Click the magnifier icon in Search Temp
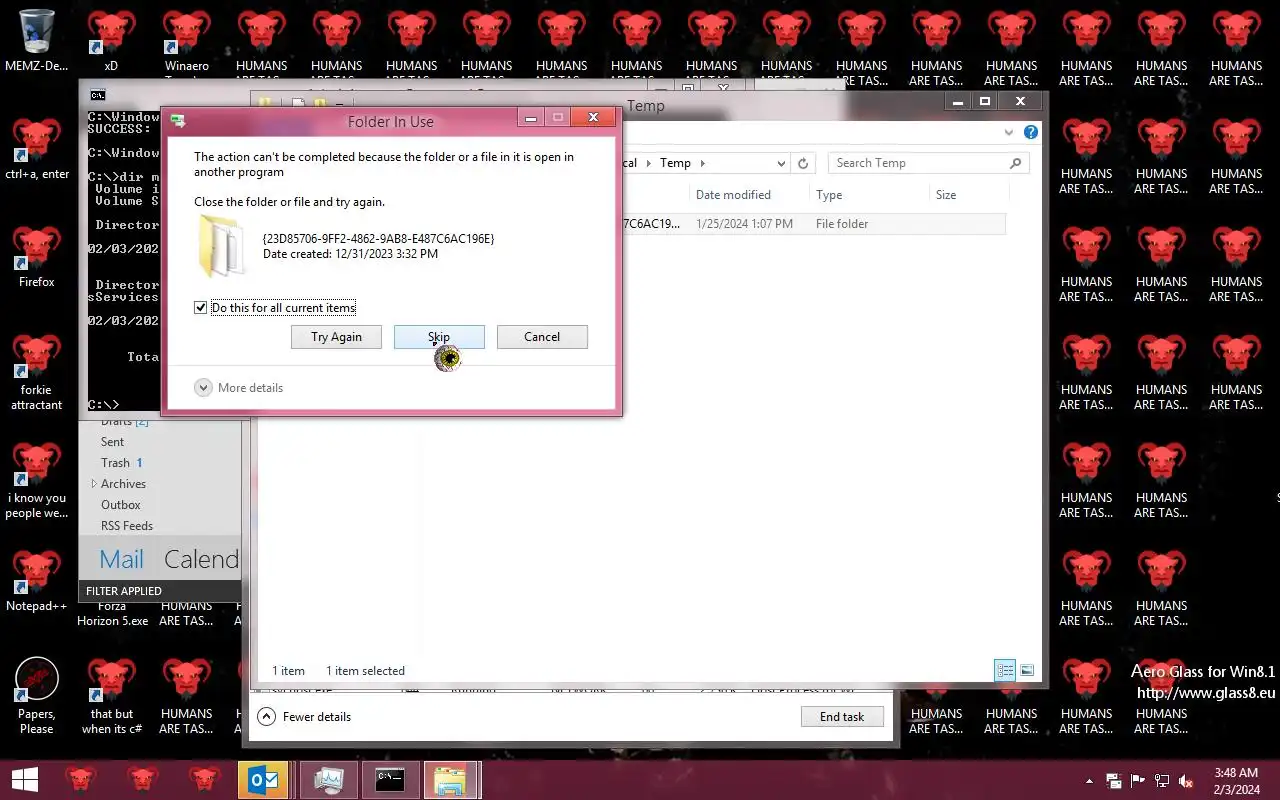Viewport: 1280px width, 800px height. [1015, 163]
